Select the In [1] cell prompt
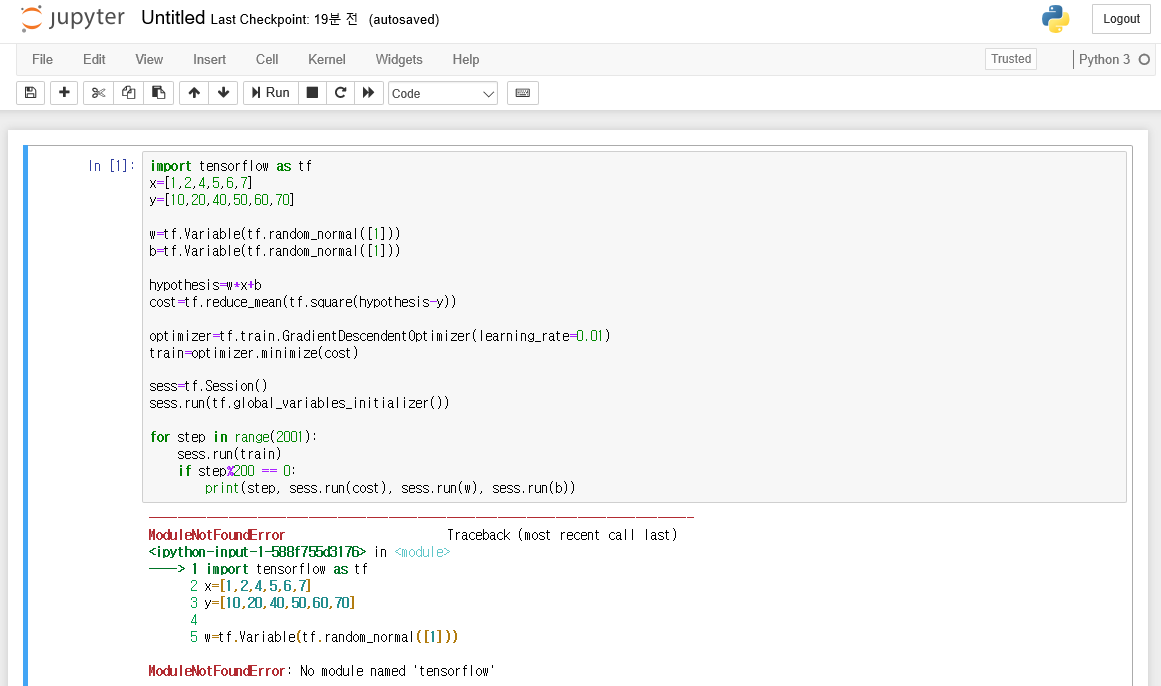The width and height of the screenshot is (1161, 686). tap(112, 166)
